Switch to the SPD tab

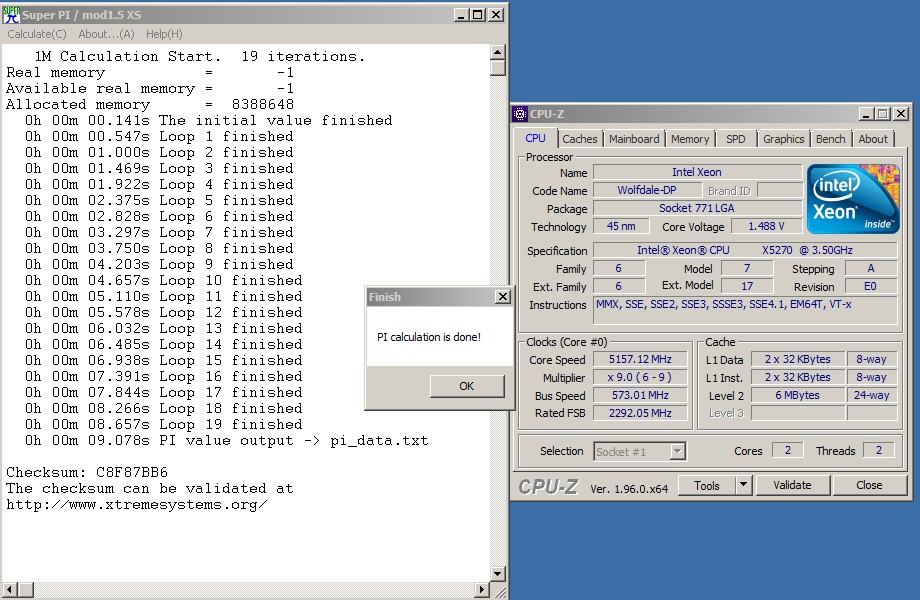pyautogui.click(x=735, y=139)
